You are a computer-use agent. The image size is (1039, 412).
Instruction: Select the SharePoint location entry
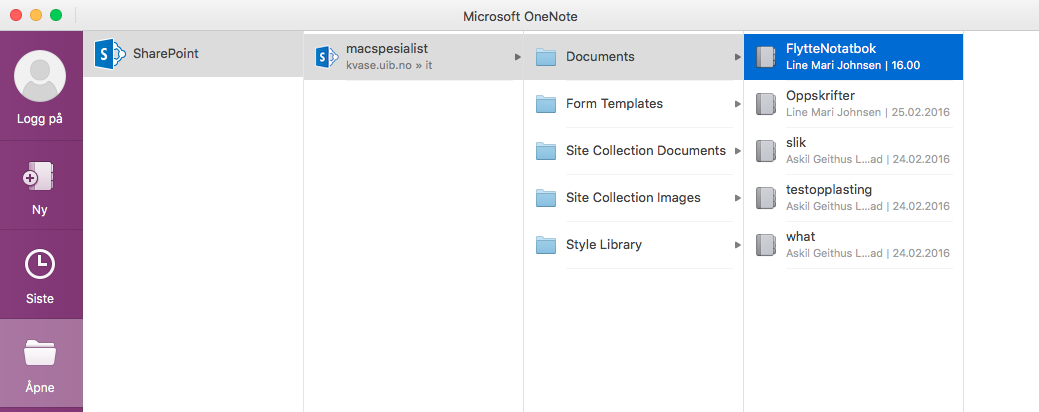[x=166, y=54]
